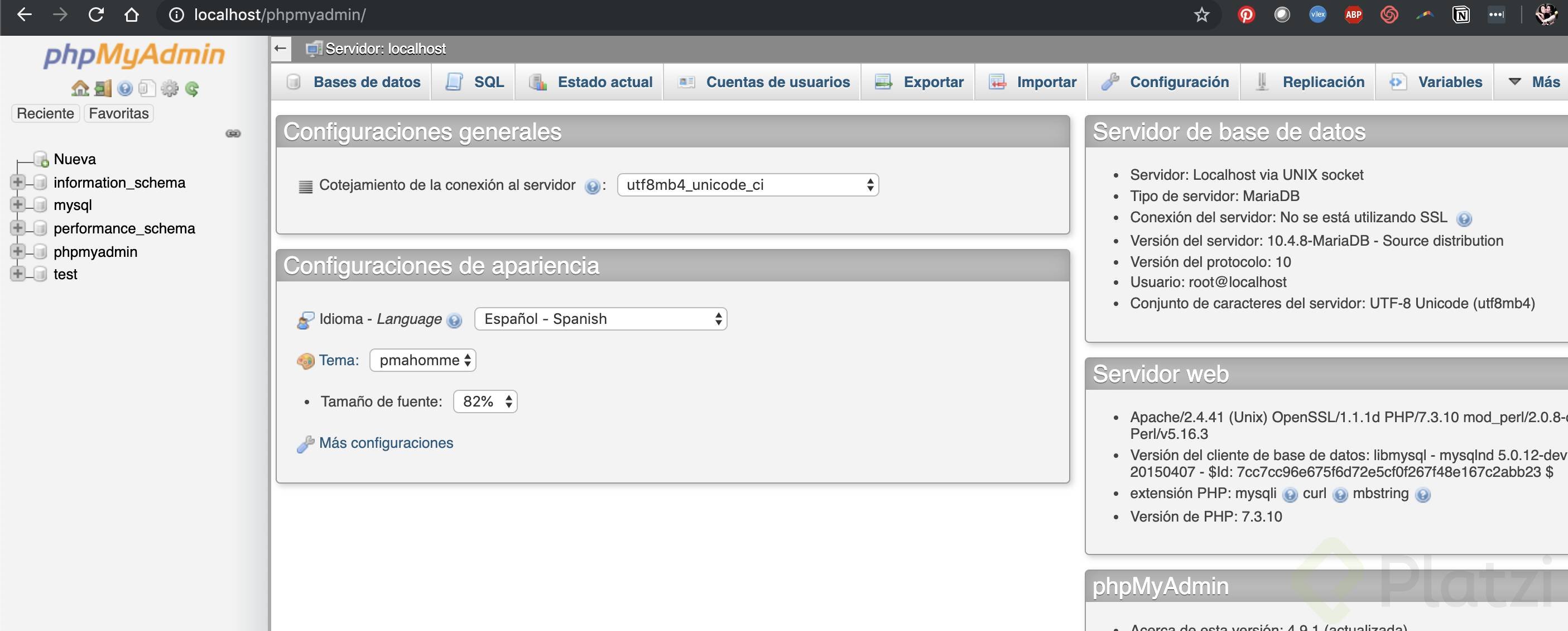Screen dimensions: 1568x631
Task: Click the link-with-main-panel chain icon
Action: [233, 133]
